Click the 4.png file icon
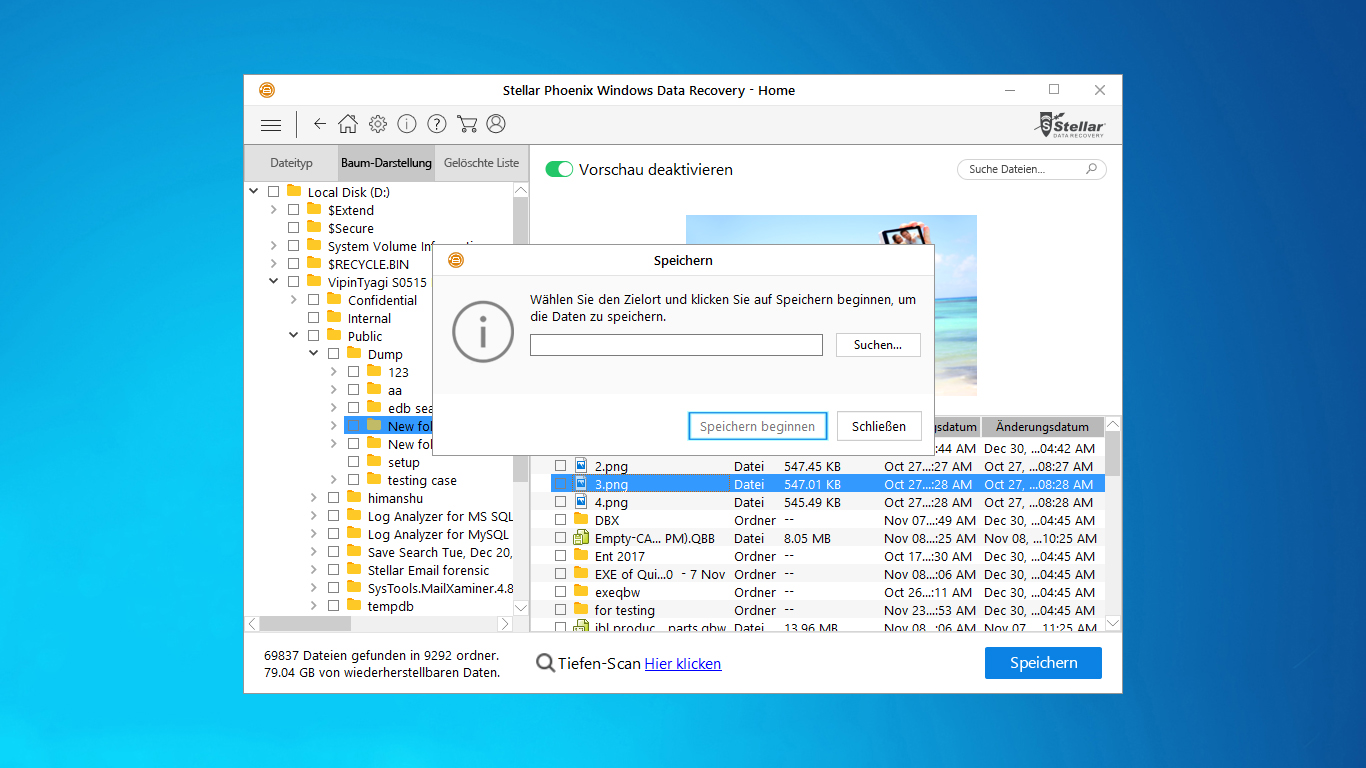Viewport: 1366px width, 768px height. pos(580,502)
